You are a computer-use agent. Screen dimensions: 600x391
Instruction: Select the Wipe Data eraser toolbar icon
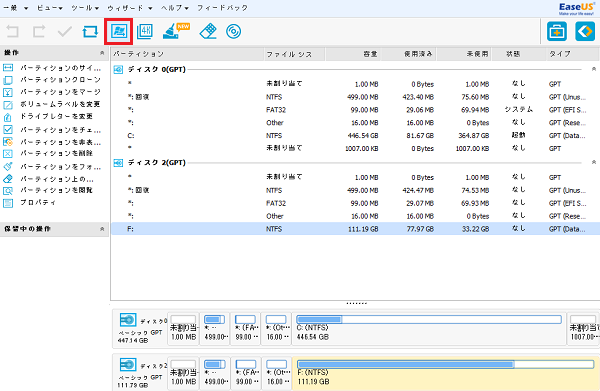click(x=209, y=31)
